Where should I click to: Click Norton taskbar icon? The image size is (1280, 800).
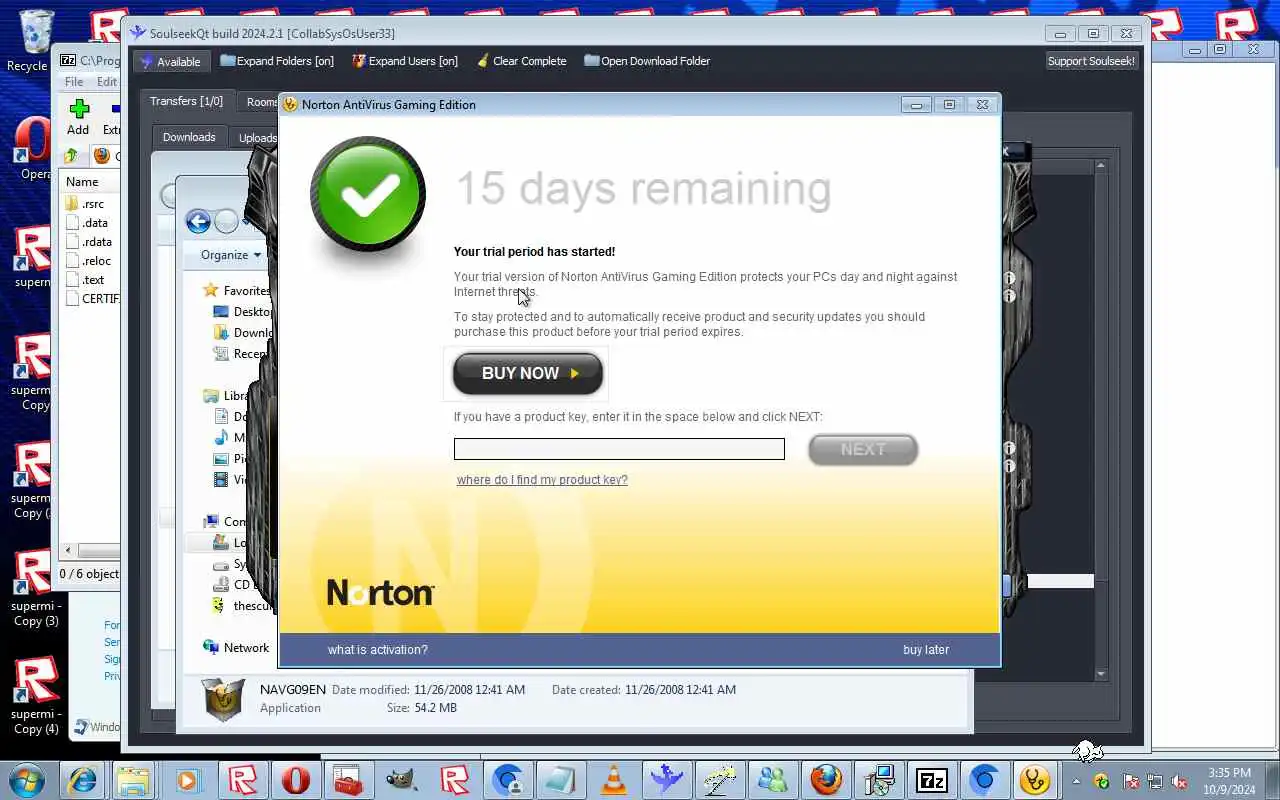point(1035,780)
